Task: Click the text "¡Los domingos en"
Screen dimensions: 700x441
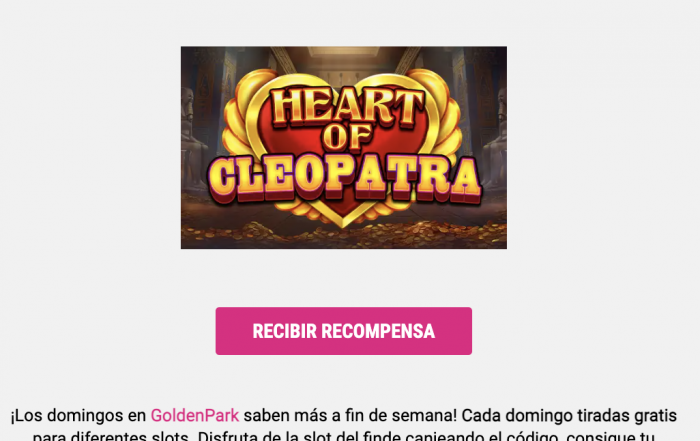Action: 78,416
